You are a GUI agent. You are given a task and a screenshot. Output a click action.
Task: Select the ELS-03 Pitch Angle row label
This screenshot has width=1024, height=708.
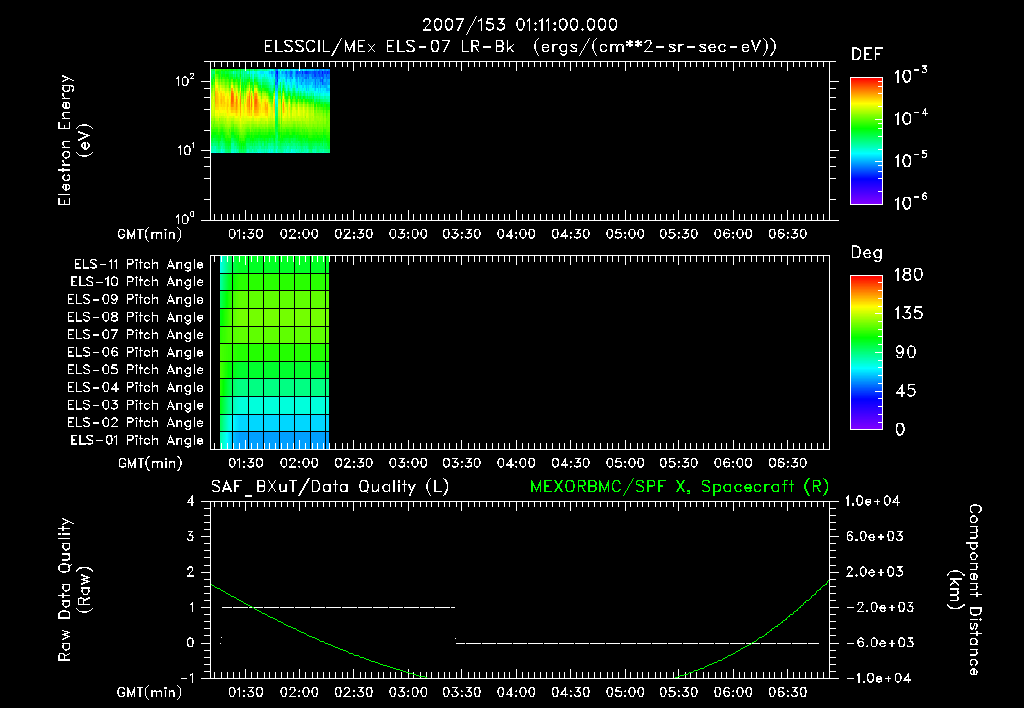[x=135, y=405]
